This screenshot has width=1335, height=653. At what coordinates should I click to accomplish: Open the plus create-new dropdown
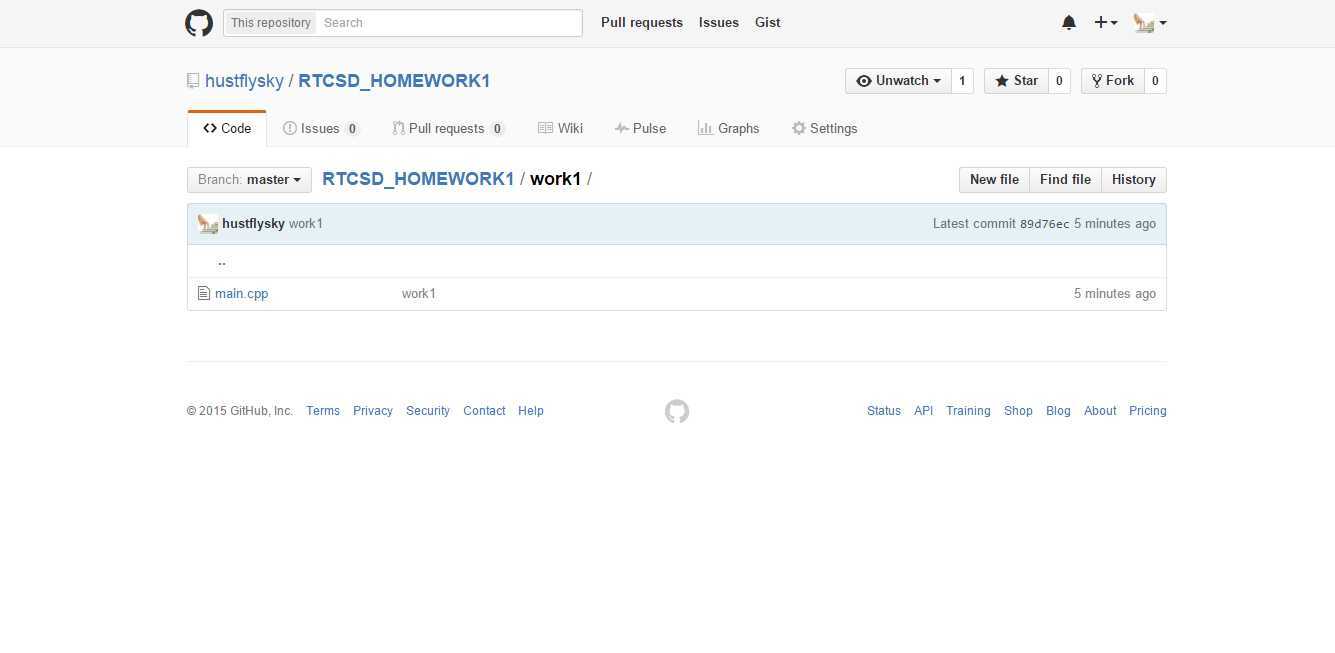pyautogui.click(x=1105, y=23)
